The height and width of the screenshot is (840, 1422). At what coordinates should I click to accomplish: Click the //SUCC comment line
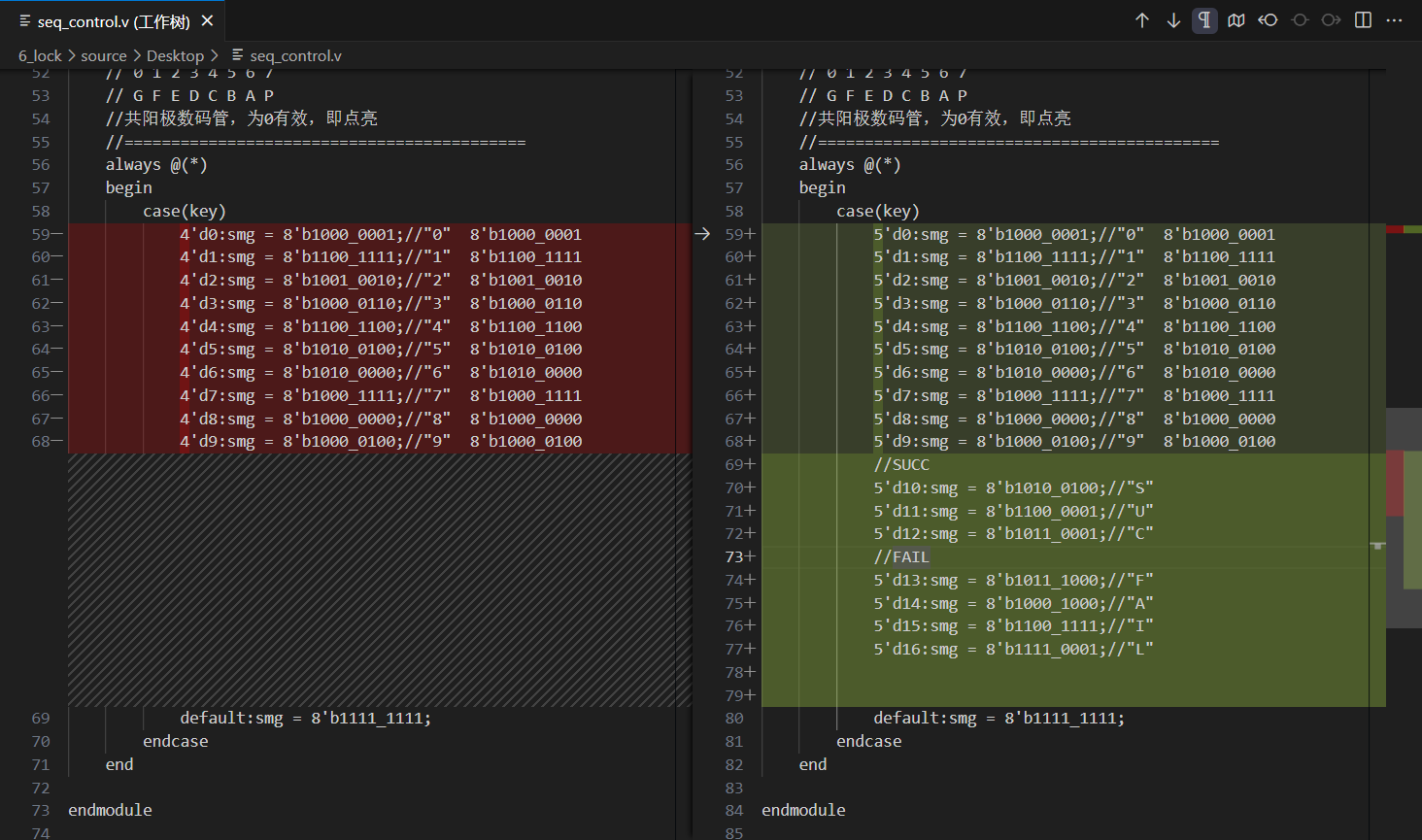pyautogui.click(x=901, y=465)
